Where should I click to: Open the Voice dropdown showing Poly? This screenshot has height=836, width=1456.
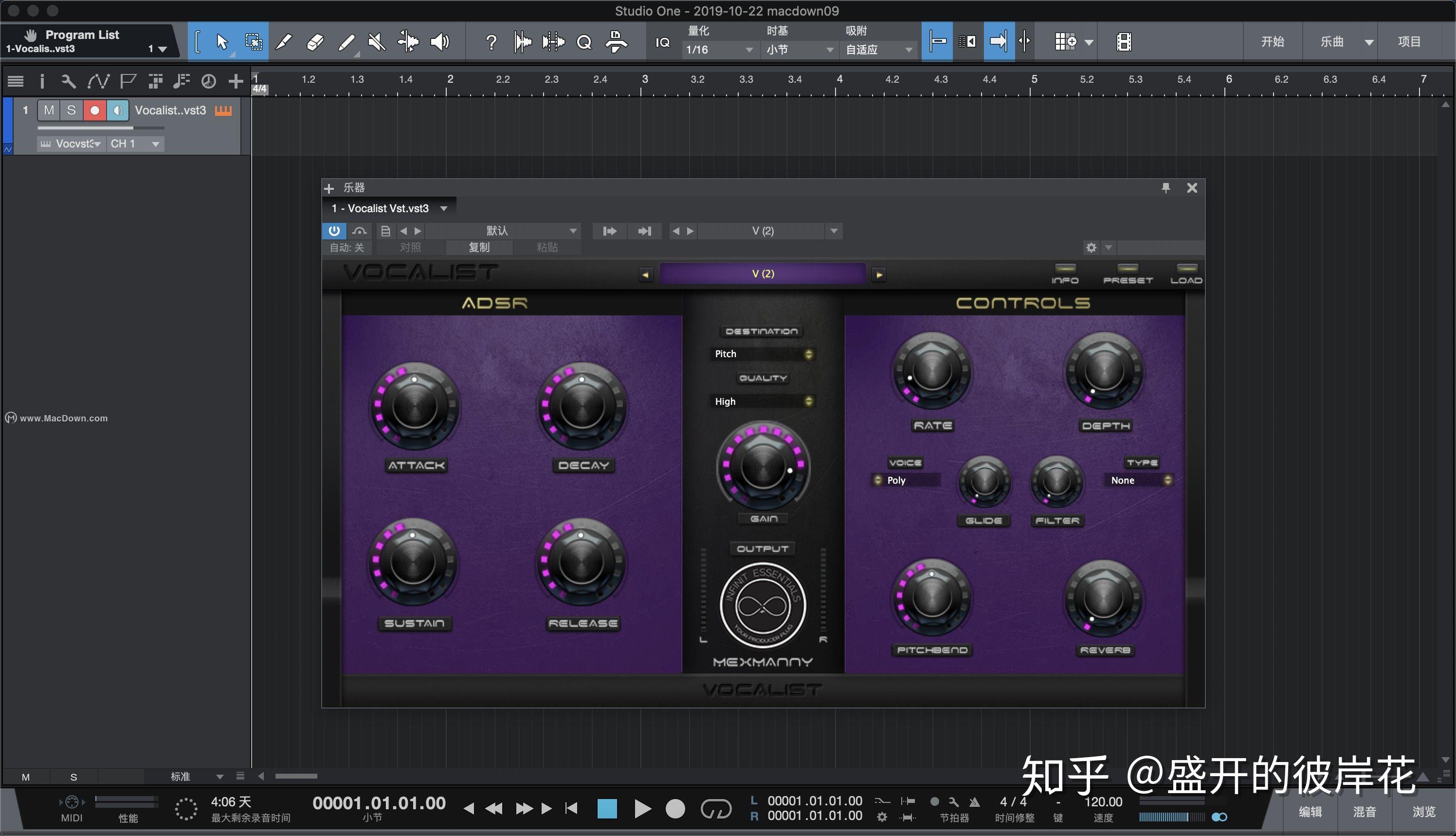907,480
